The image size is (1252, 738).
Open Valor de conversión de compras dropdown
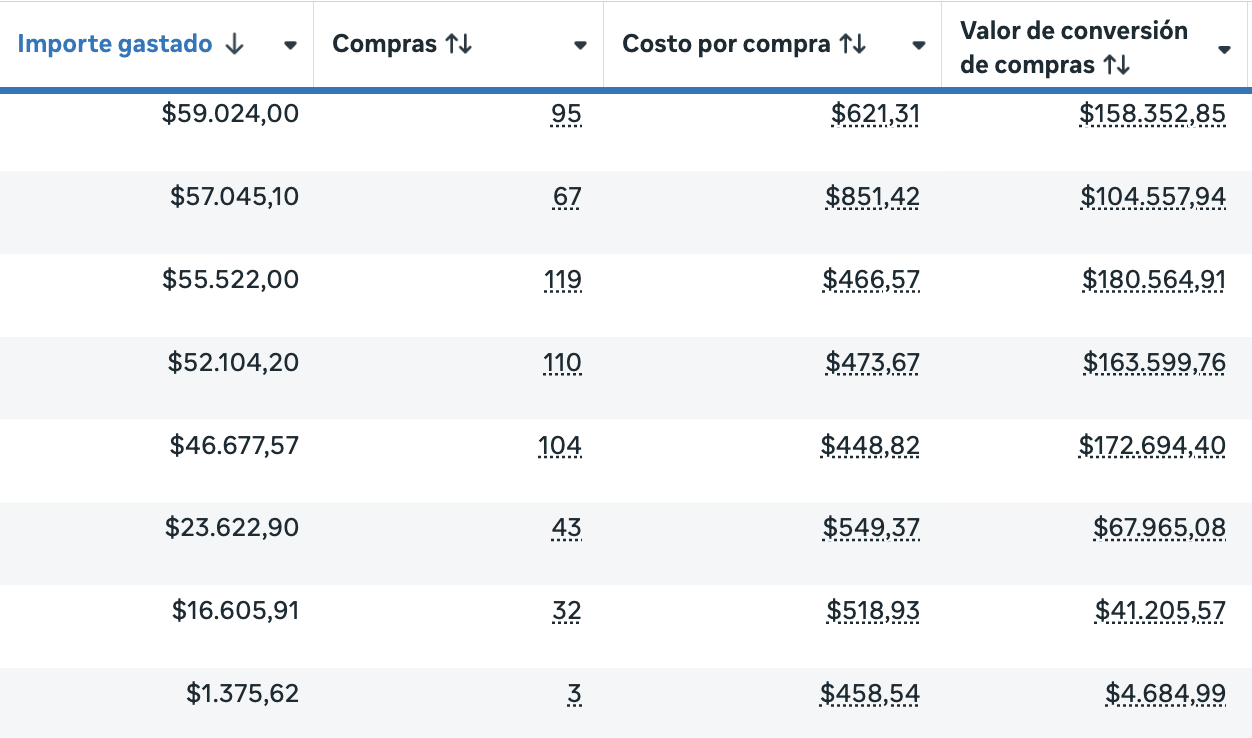point(1224,49)
